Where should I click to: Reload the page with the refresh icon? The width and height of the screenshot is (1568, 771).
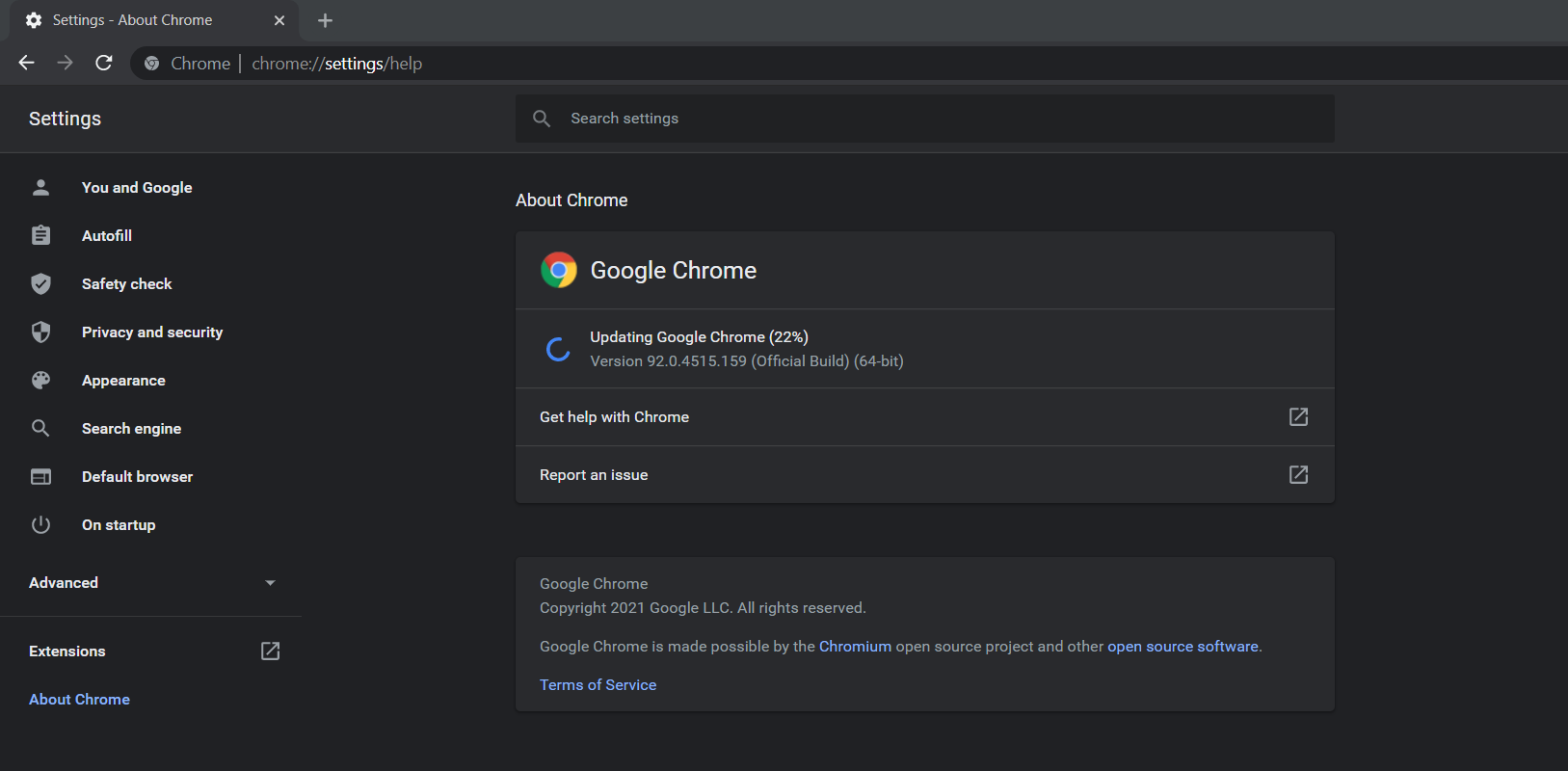coord(104,63)
